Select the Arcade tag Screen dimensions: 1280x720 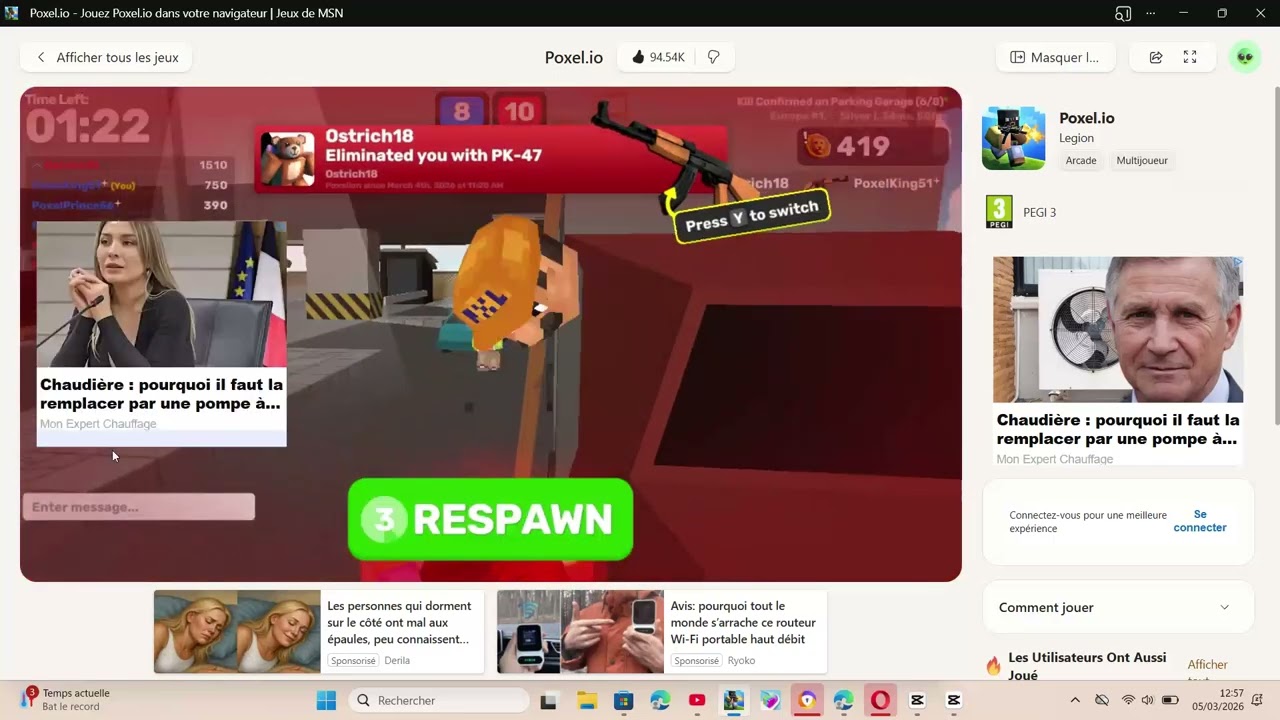click(x=1081, y=160)
